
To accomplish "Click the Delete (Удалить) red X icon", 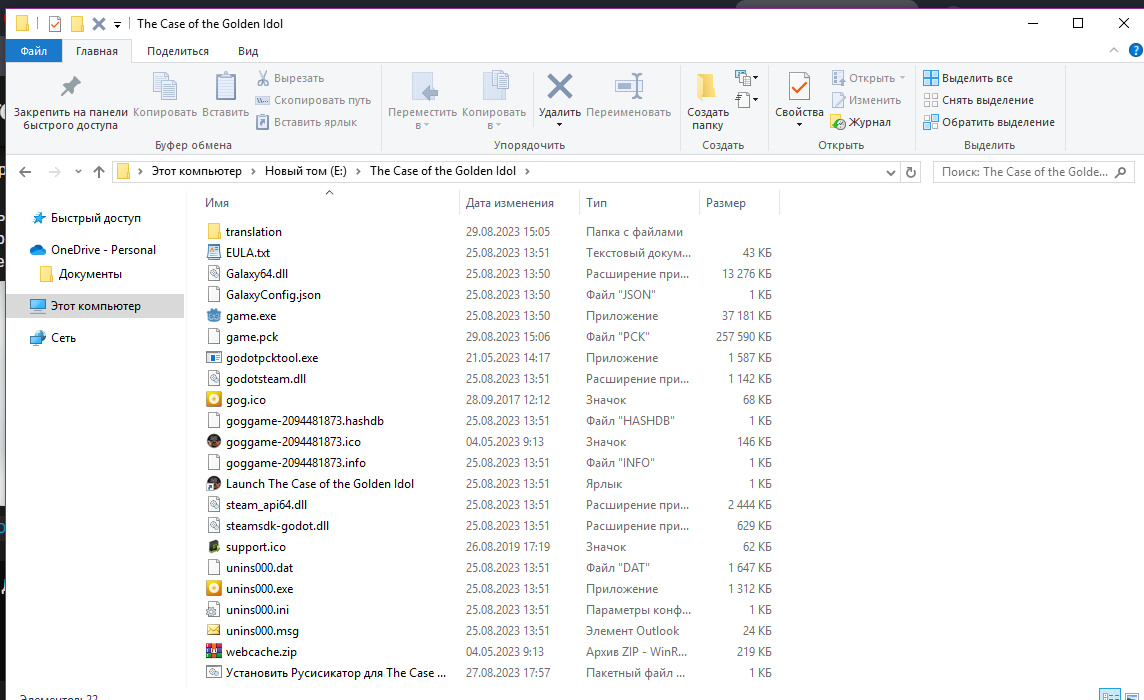I will click(x=559, y=87).
